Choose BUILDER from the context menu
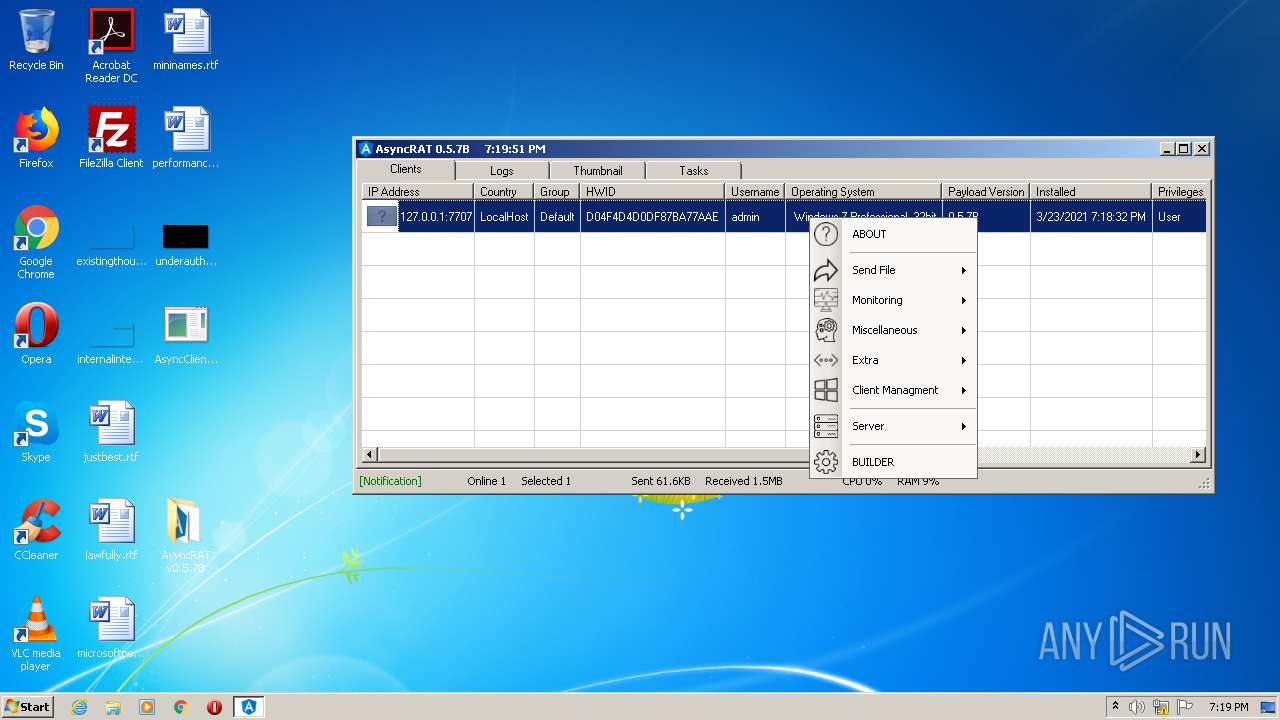 coord(873,462)
